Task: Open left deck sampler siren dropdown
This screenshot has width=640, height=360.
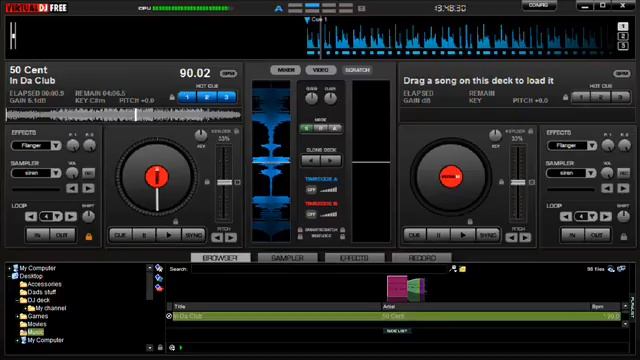Action: [56, 173]
